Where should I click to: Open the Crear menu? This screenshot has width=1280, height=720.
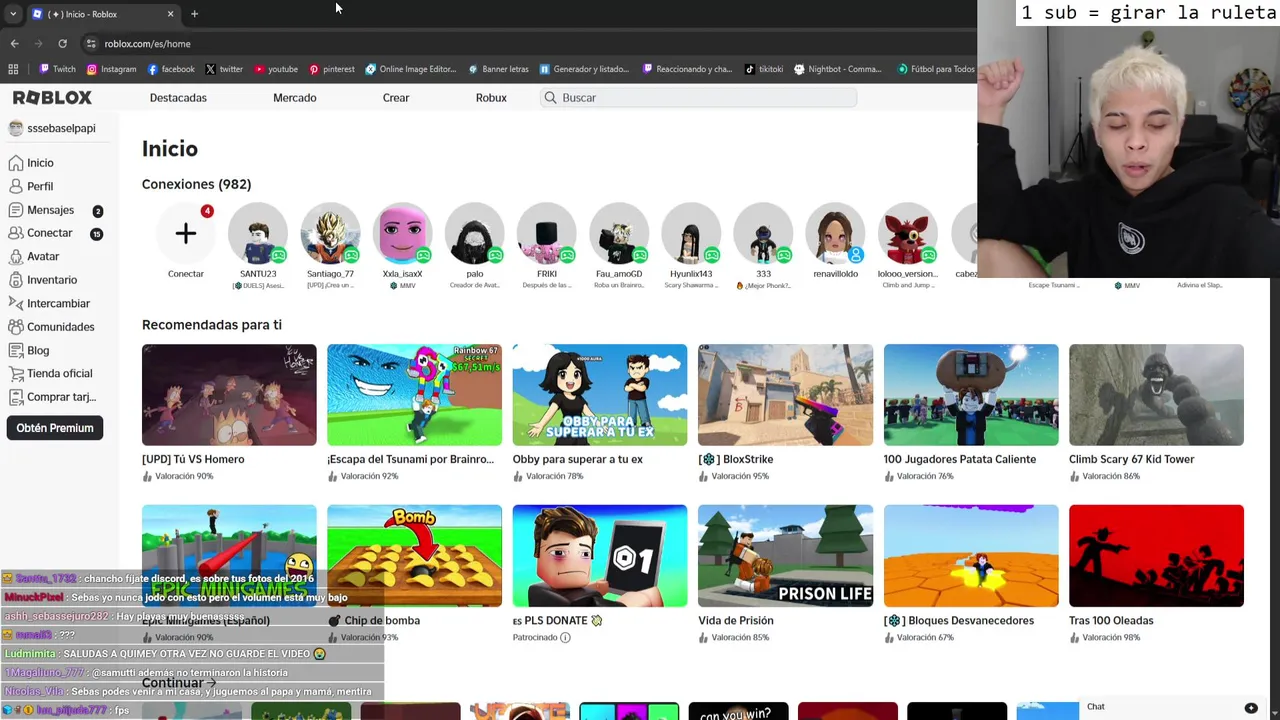coord(396,98)
